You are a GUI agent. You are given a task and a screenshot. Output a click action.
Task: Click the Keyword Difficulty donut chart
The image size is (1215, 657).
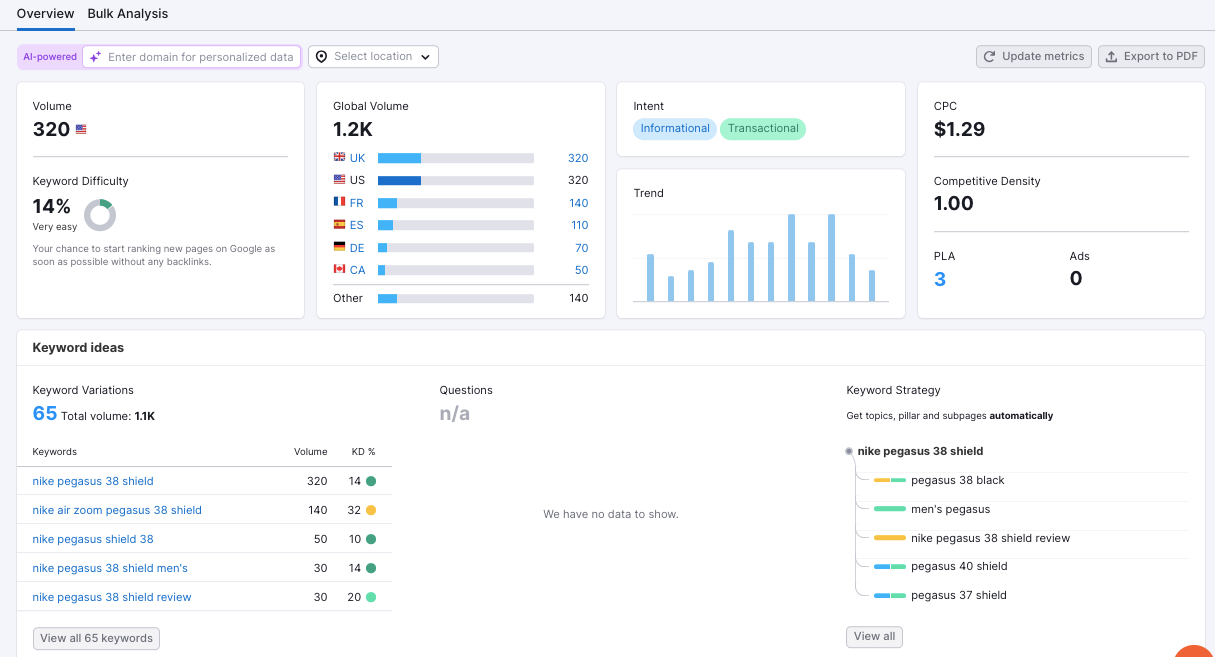tap(99, 215)
